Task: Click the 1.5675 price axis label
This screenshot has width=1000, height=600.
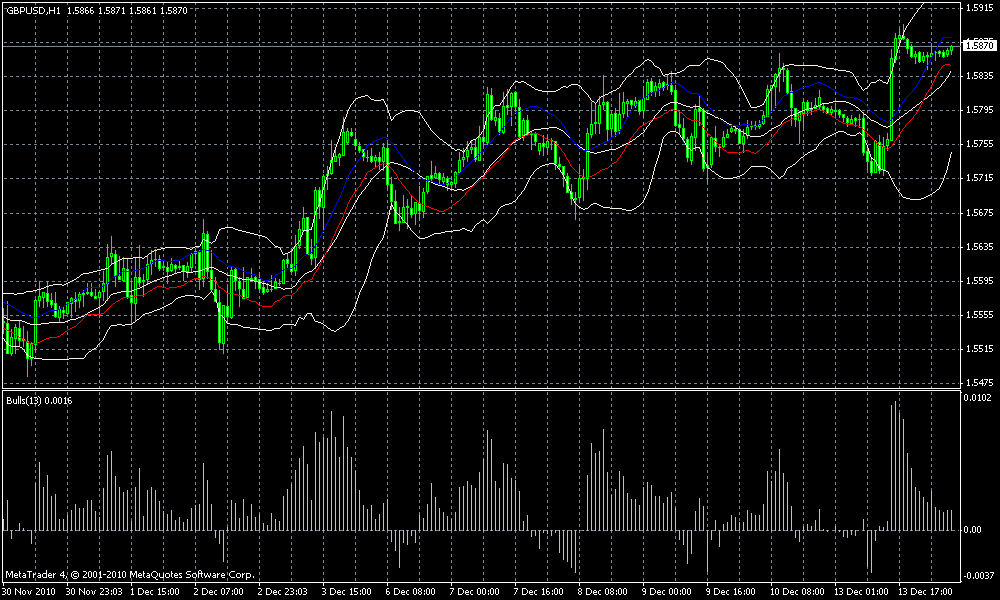Action: coord(980,212)
